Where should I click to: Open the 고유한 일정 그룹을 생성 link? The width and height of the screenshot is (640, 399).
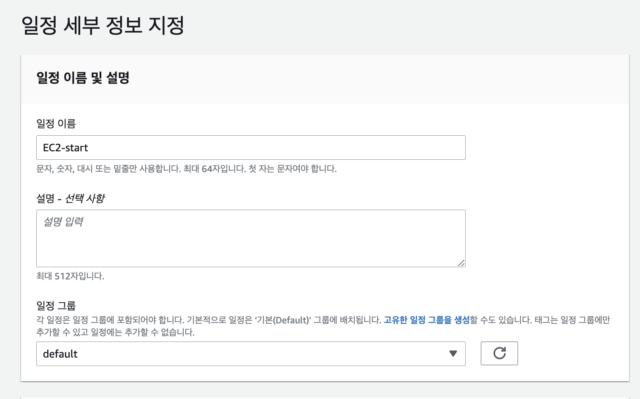click(x=427, y=320)
